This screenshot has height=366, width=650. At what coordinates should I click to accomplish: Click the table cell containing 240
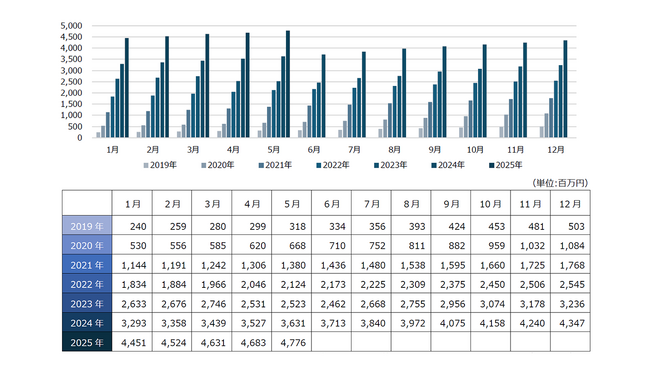click(x=132, y=226)
